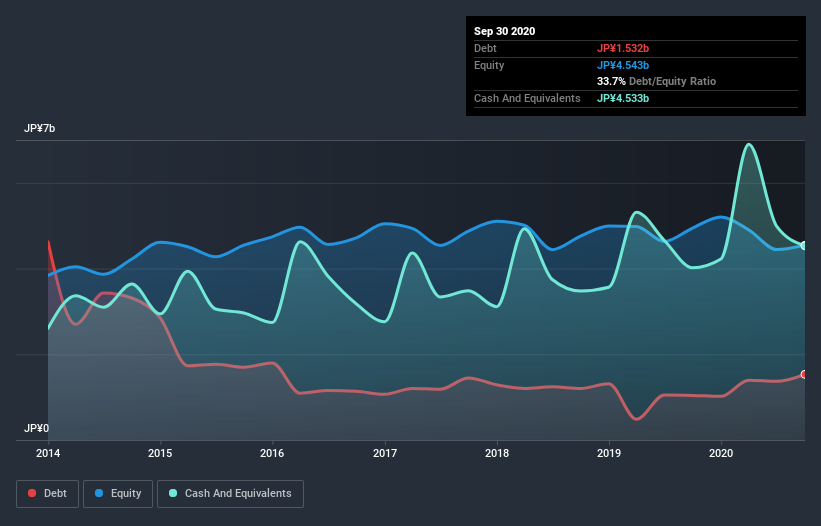Click the JP¥0 y-axis label
The width and height of the screenshot is (821, 526).
tap(36, 428)
